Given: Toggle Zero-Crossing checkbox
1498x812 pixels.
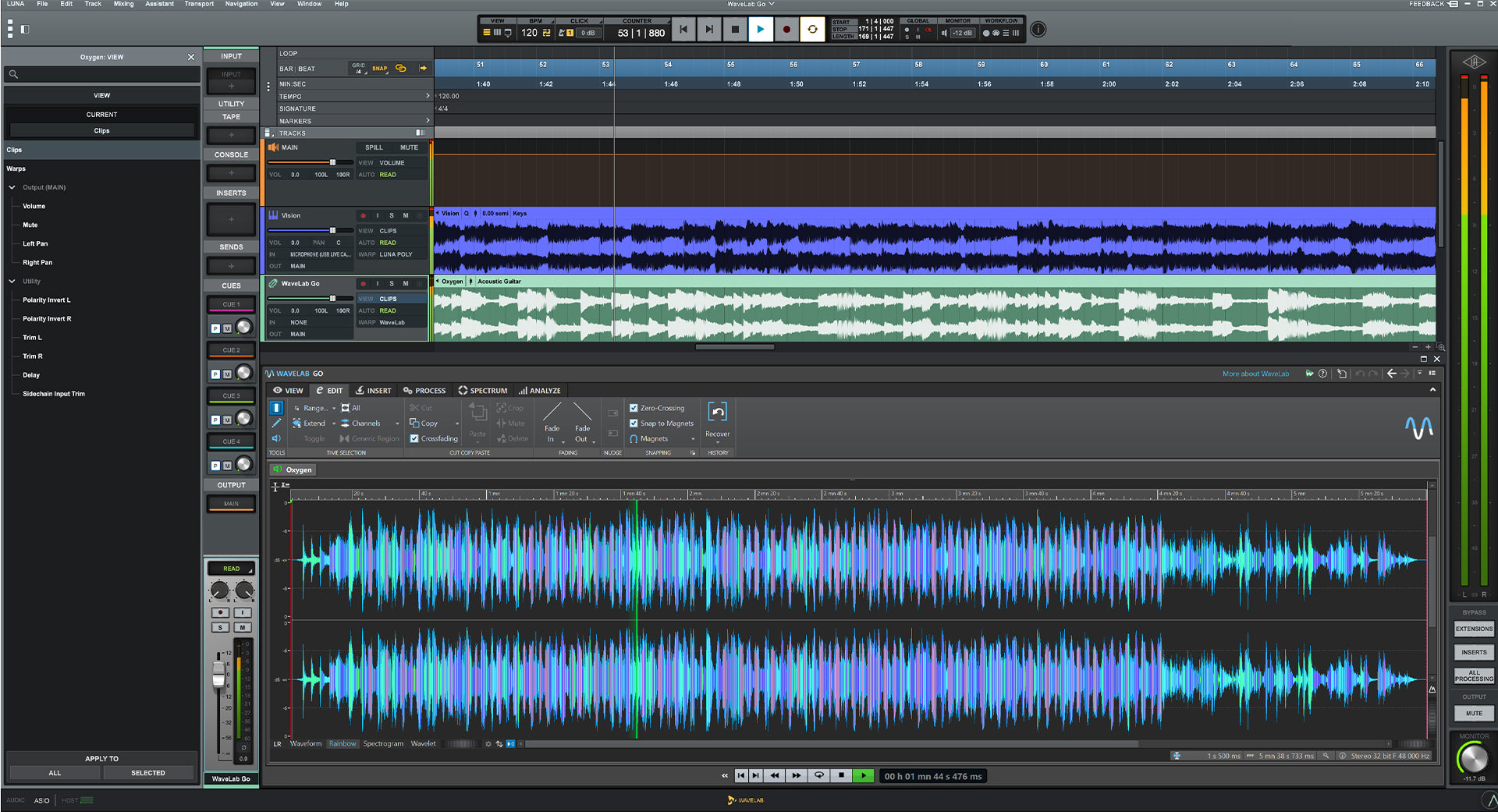Looking at the screenshot, I should (634, 408).
